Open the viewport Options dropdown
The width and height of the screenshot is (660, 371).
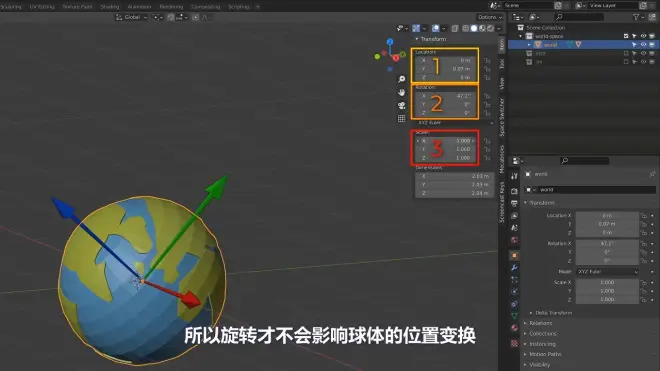(490, 17)
